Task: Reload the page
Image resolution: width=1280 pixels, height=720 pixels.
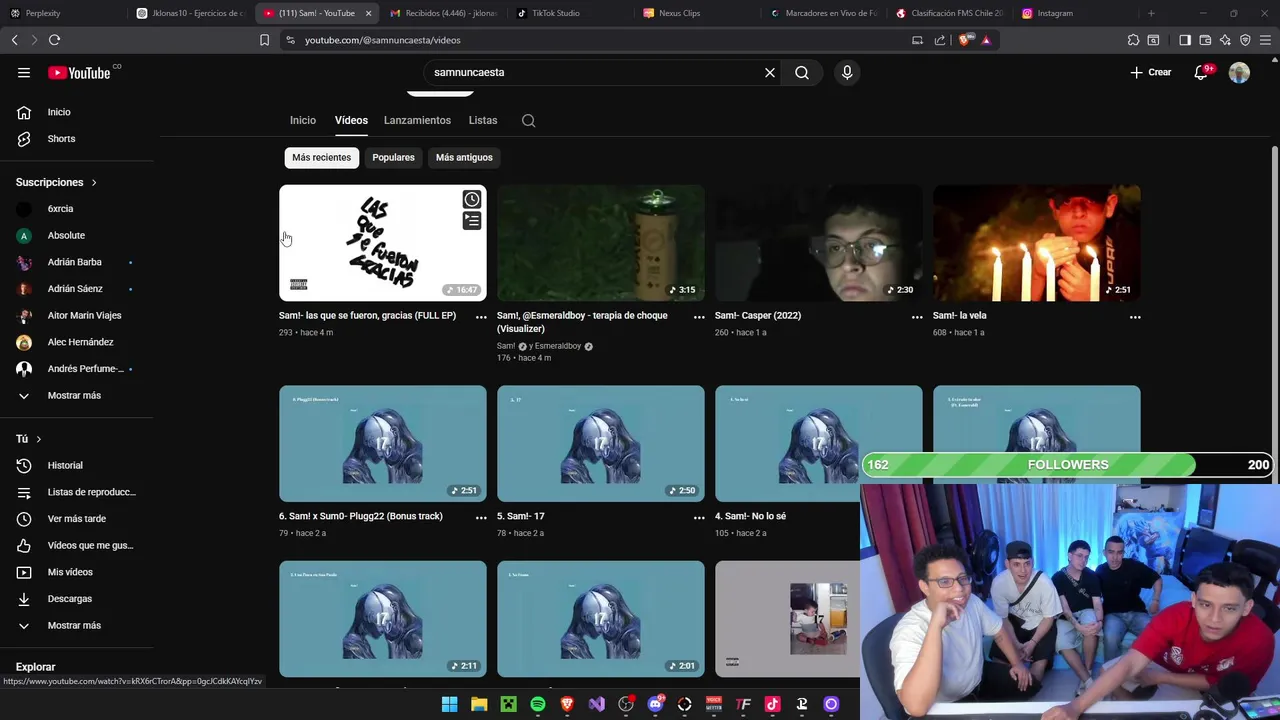Action: click(x=54, y=40)
